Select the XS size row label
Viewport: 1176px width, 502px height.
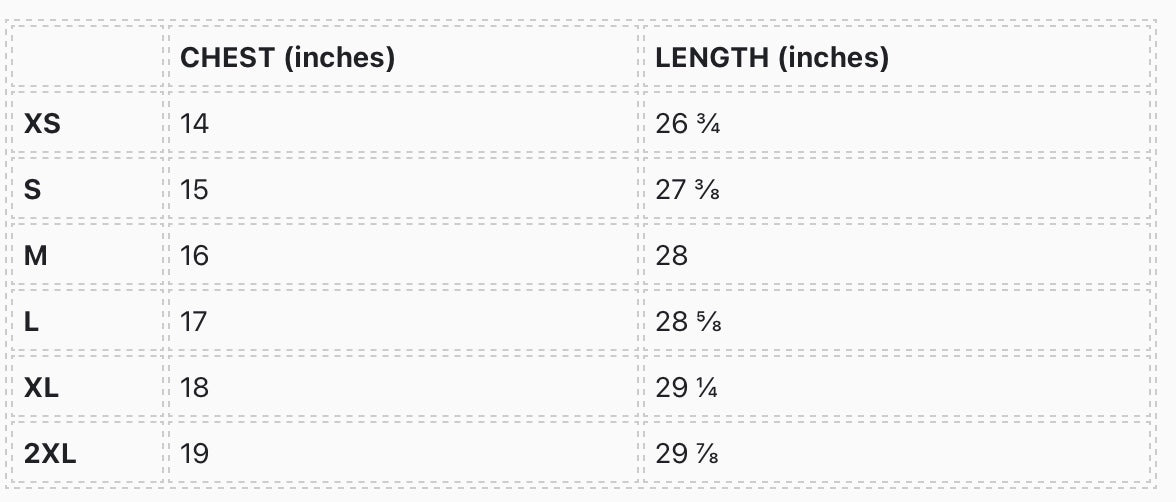(42, 123)
